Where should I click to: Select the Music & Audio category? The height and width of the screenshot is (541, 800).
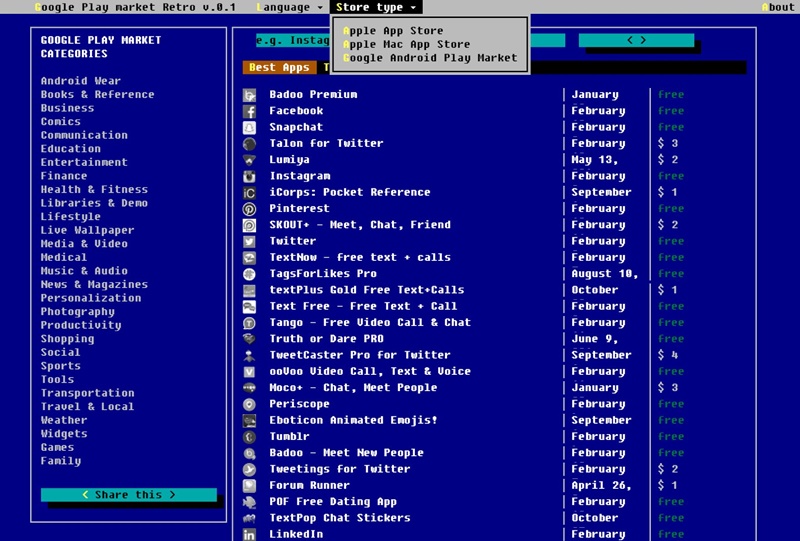(84, 271)
